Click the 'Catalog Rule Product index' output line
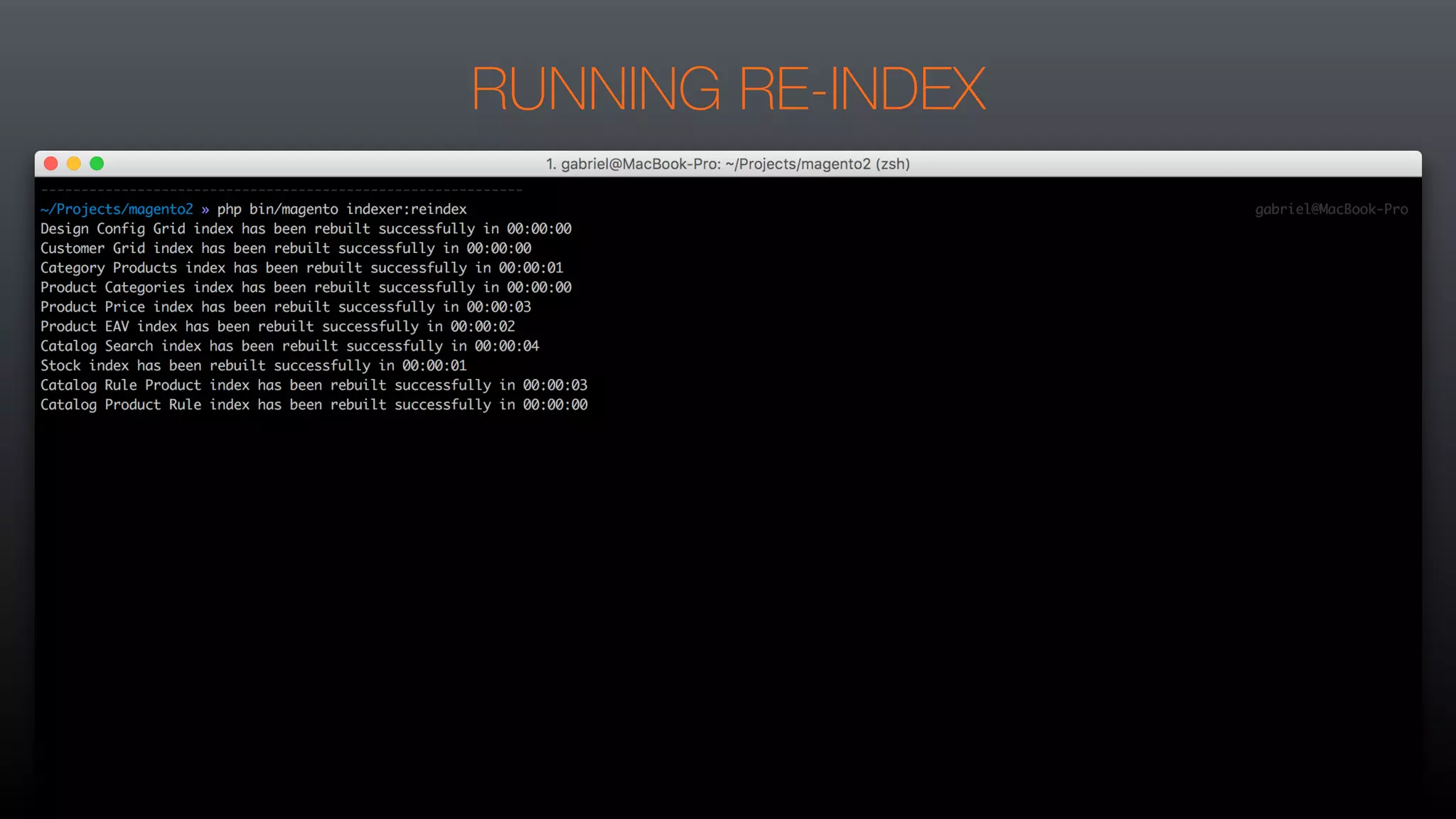Viewport: 1456px width, 819px height. pos(314,385)
